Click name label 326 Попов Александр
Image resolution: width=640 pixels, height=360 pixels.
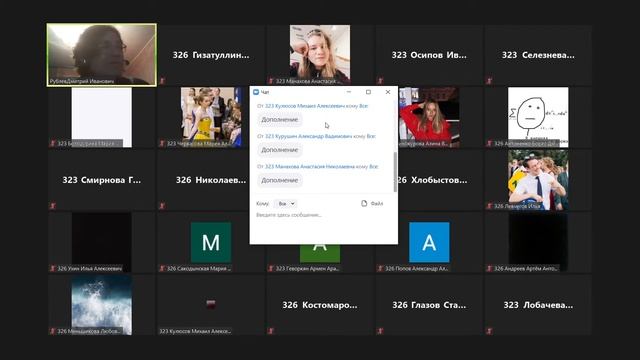point(416,268)
